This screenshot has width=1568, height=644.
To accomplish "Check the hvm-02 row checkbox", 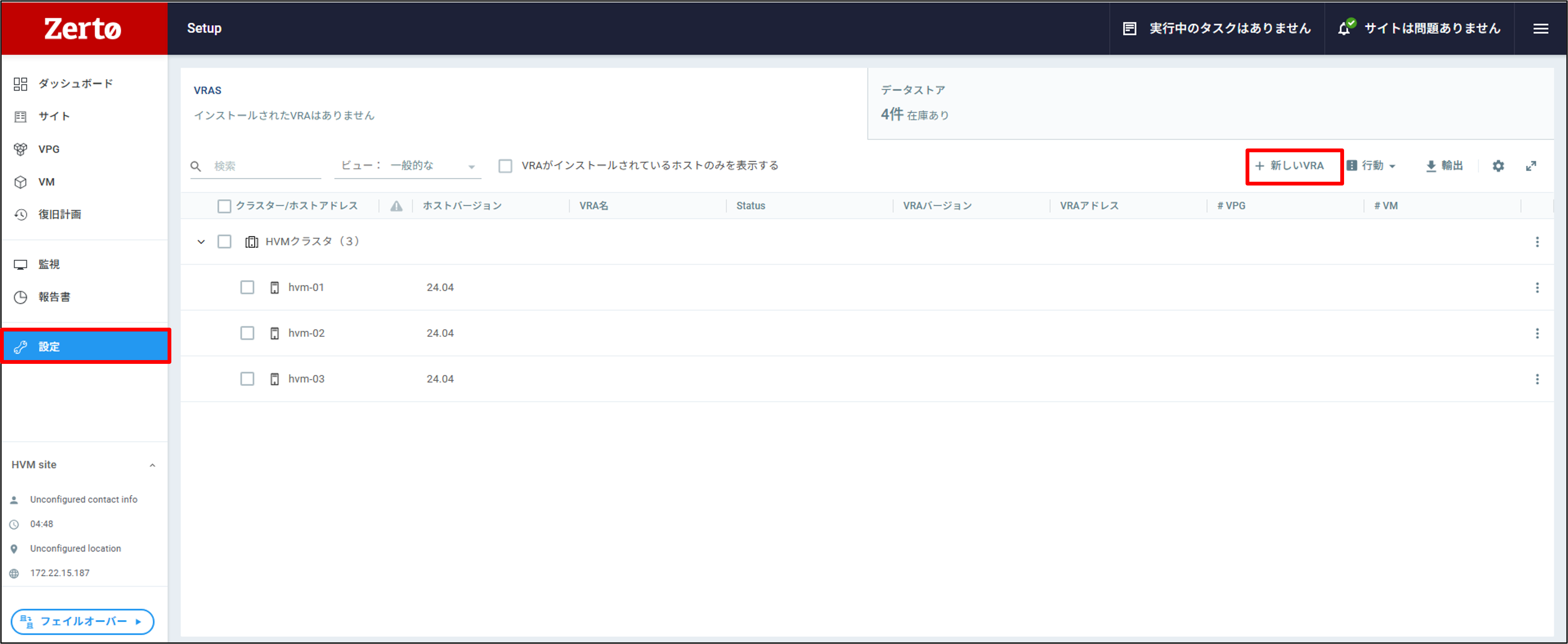I will pyautogui.click(x=247, y=333).
